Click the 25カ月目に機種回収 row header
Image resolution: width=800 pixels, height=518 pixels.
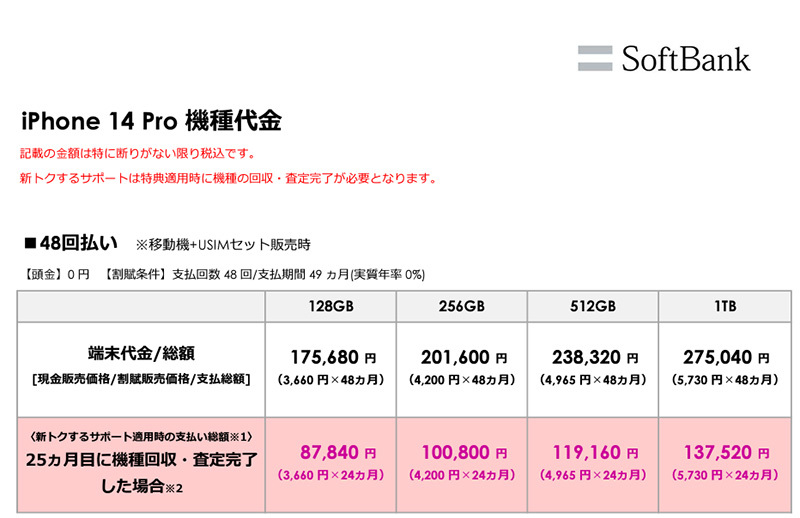pyautogui.click(x=141, y=460)
